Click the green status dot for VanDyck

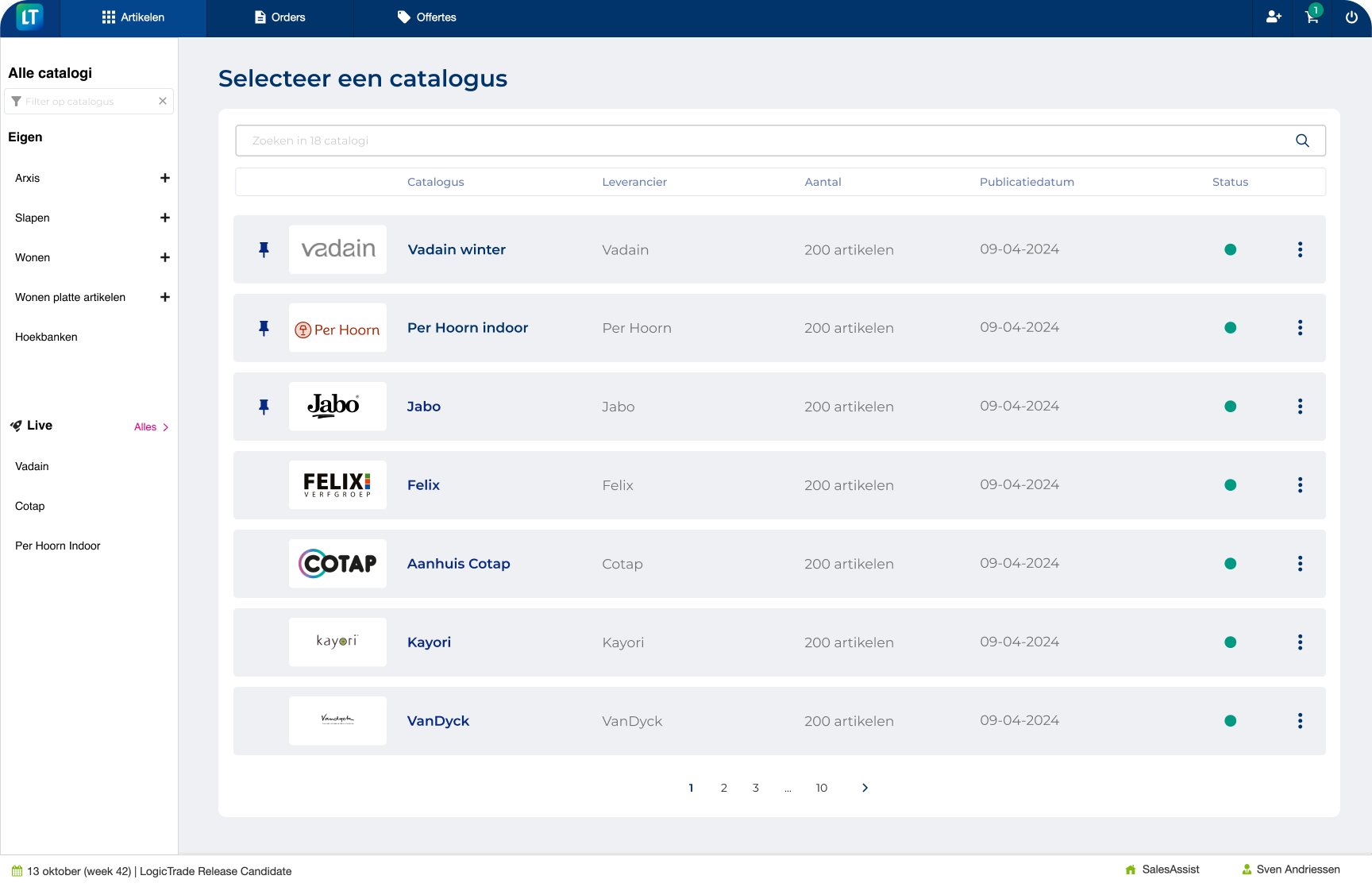pyautogui.click(x=1230, y=721)
